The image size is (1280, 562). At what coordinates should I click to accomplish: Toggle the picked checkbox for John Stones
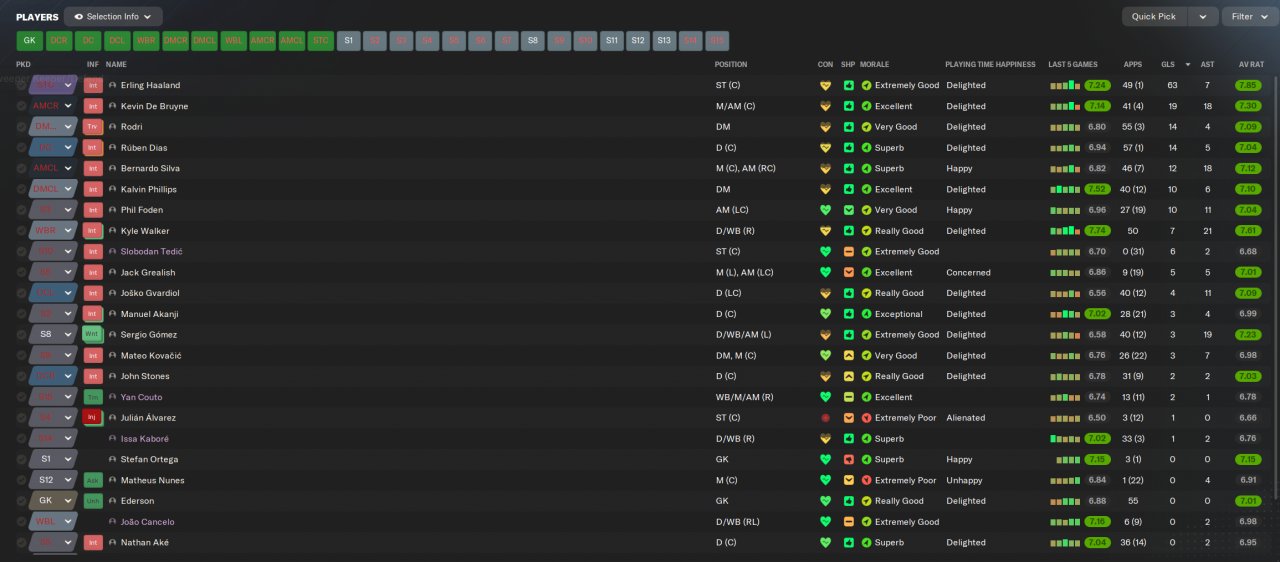[21, 376]
